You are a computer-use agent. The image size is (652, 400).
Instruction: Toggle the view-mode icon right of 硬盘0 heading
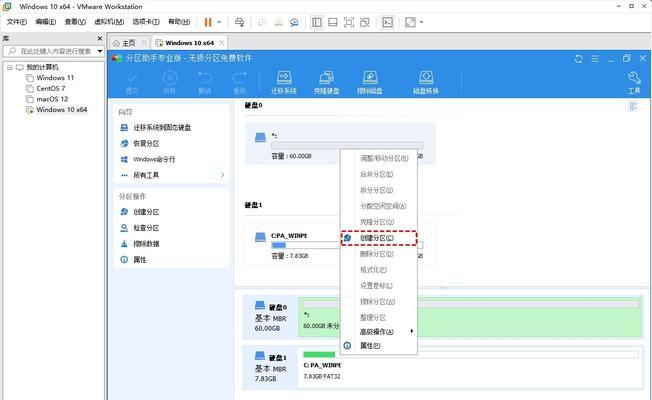(633, 106)
